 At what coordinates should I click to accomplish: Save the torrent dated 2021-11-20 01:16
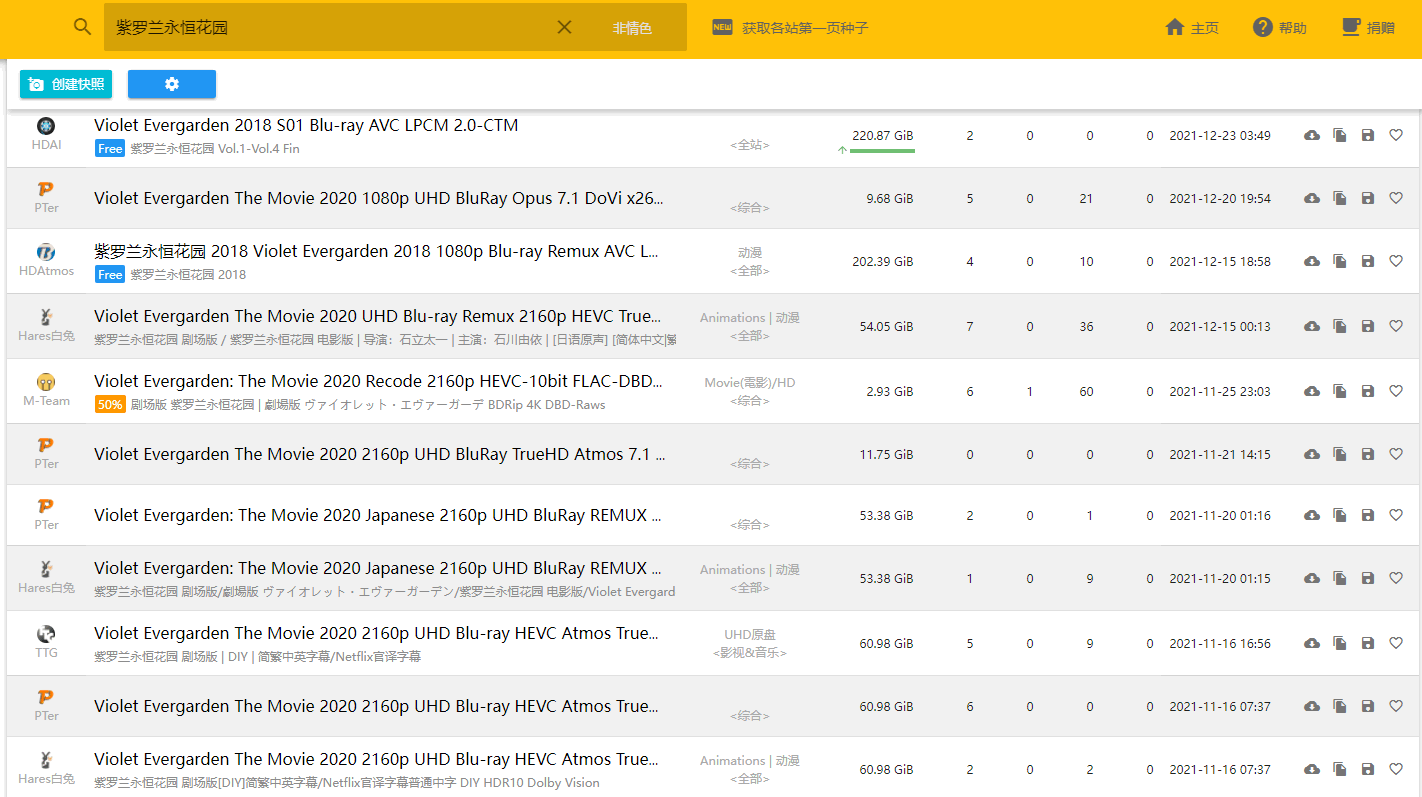pos(1368,515)
